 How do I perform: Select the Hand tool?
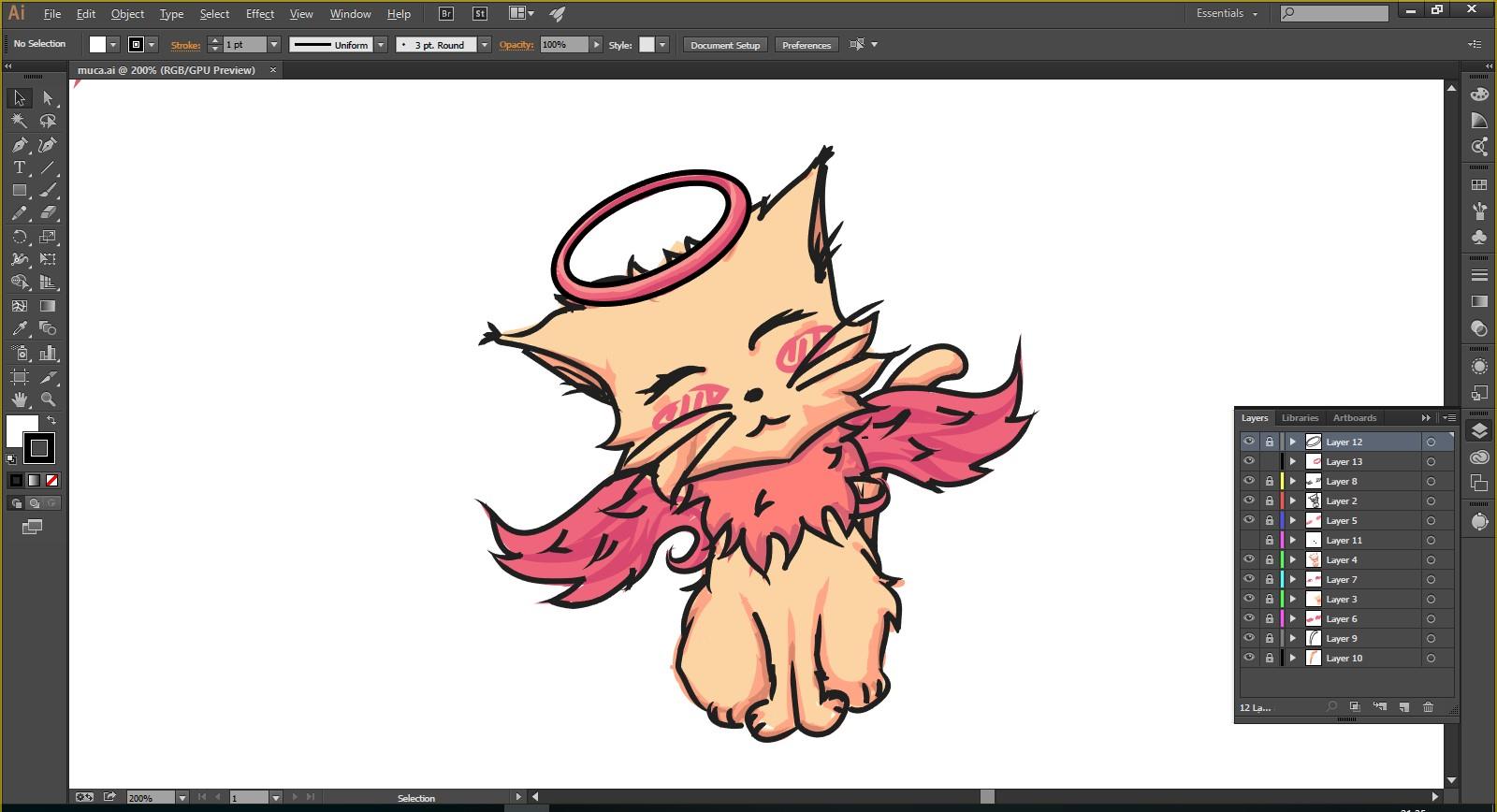(x=20, y=399)
